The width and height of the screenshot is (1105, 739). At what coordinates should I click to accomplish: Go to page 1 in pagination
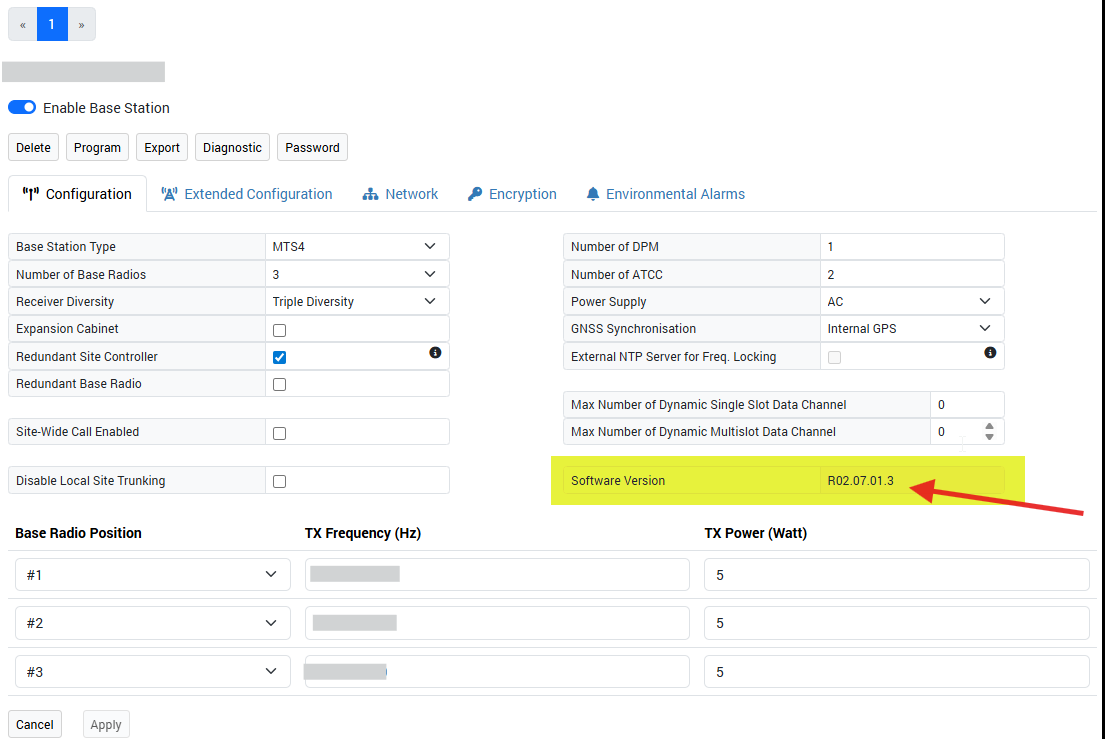point(52,24)
